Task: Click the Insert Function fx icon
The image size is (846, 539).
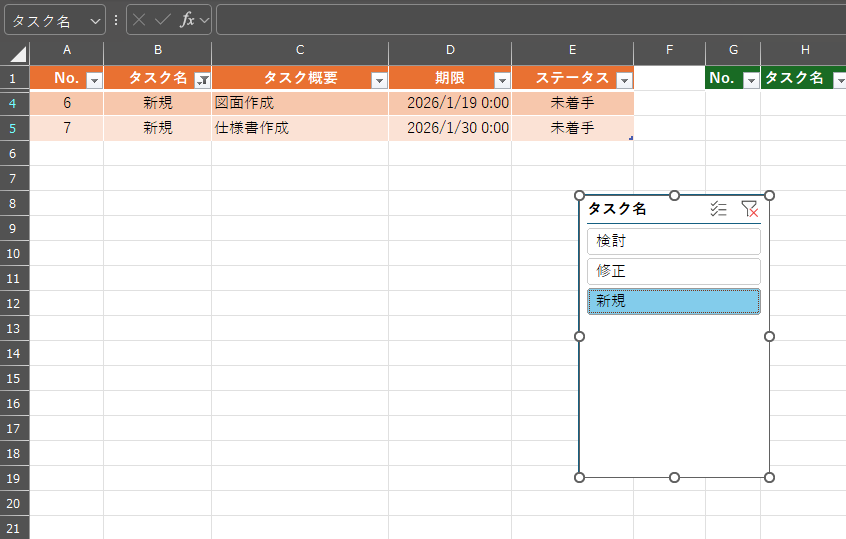Action: pos(187,20)
